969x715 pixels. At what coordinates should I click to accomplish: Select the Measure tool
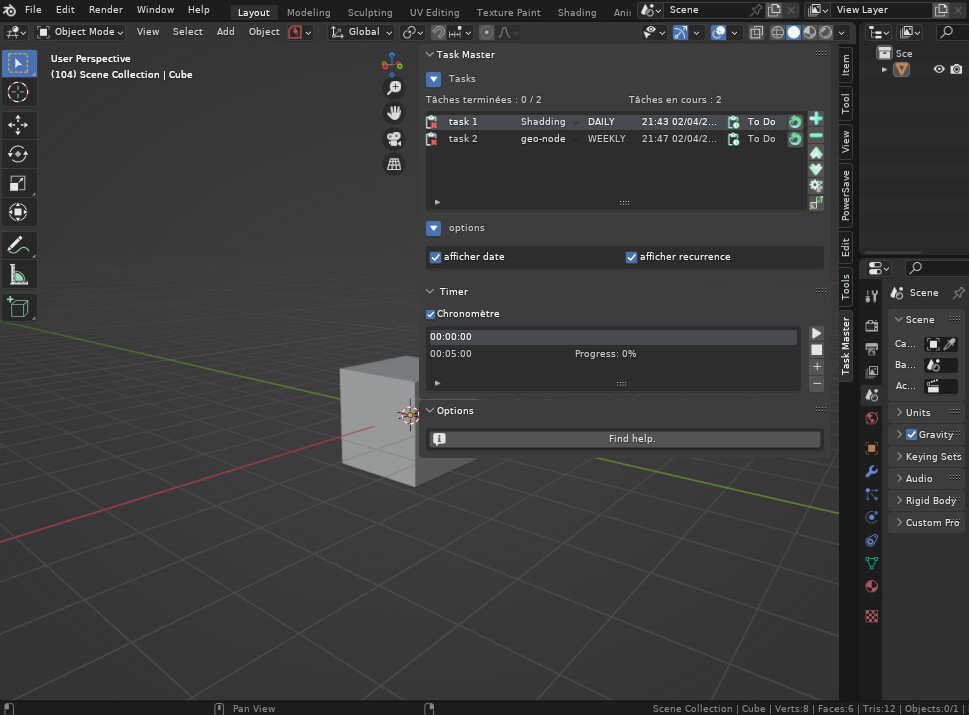[20, 274]
